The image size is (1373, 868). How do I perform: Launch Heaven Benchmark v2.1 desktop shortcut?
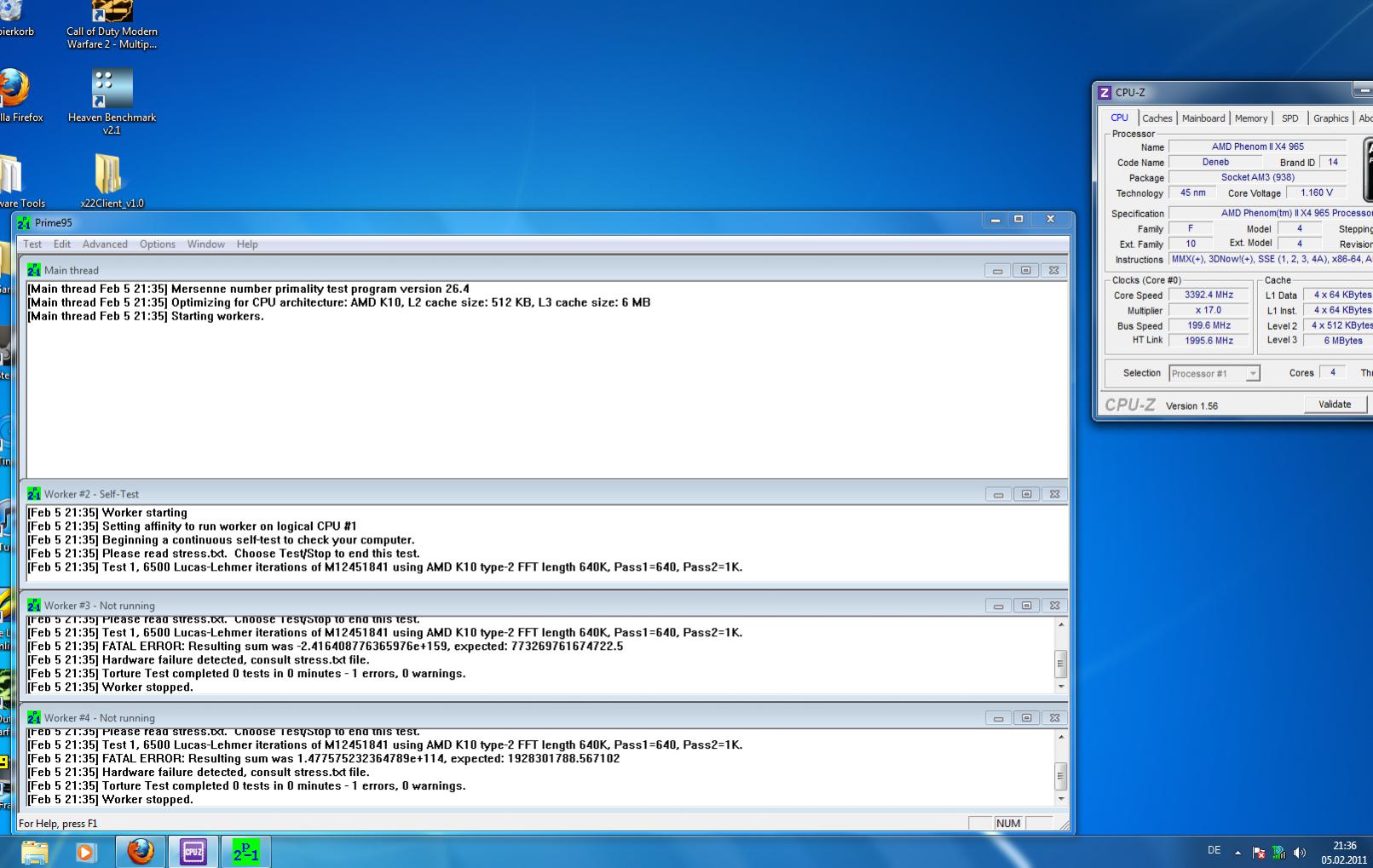pyautogui.click(x=112, y=101)
